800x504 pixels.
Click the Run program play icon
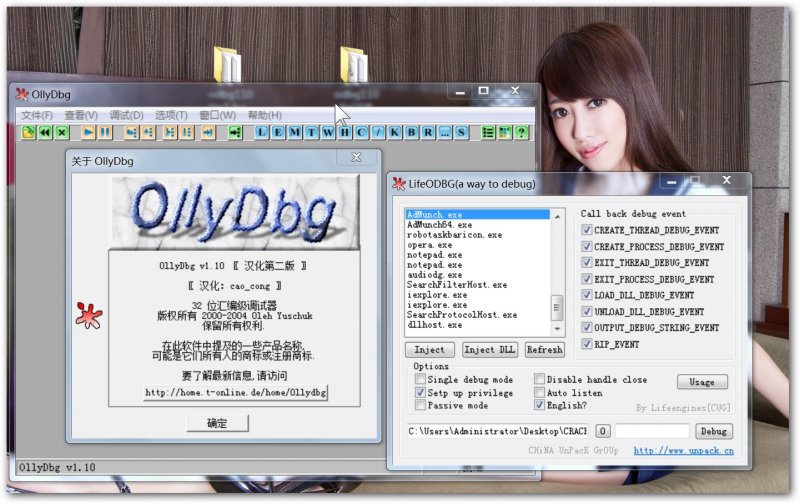point(88,133)
